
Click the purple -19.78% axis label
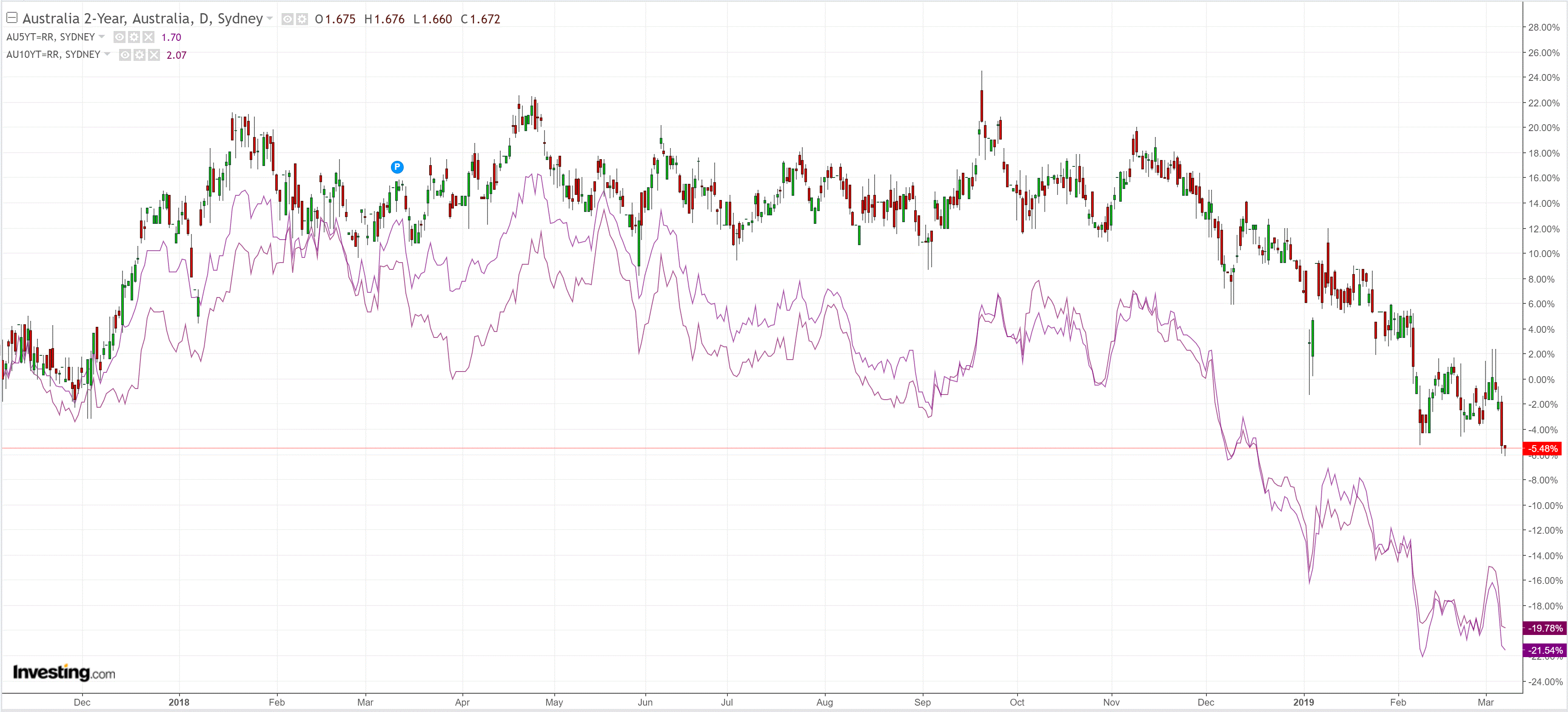coord(1545,628)
